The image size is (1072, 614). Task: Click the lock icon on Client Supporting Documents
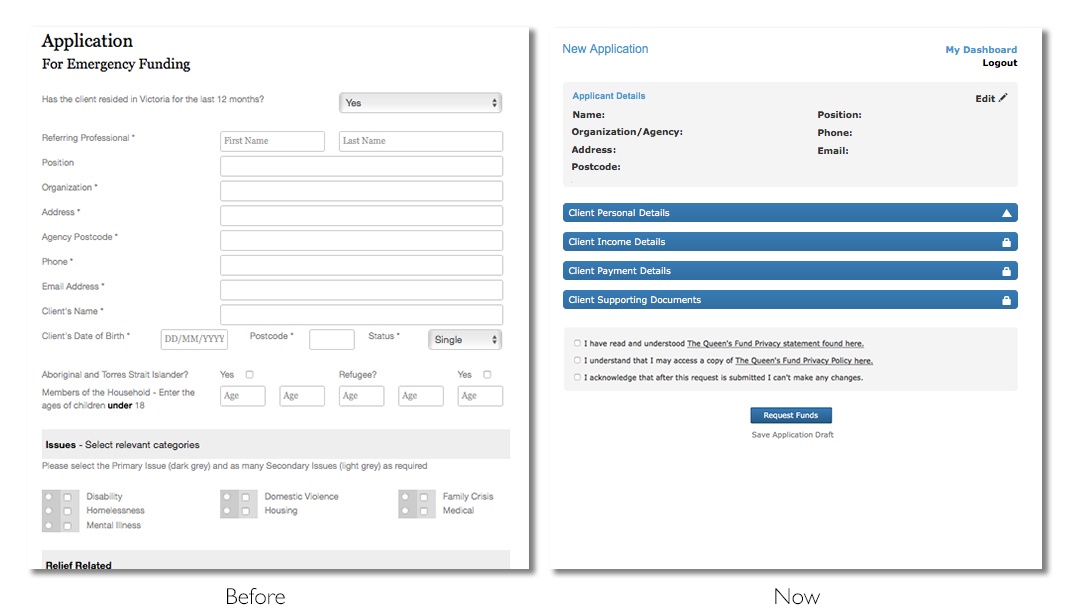point(1007,300)
